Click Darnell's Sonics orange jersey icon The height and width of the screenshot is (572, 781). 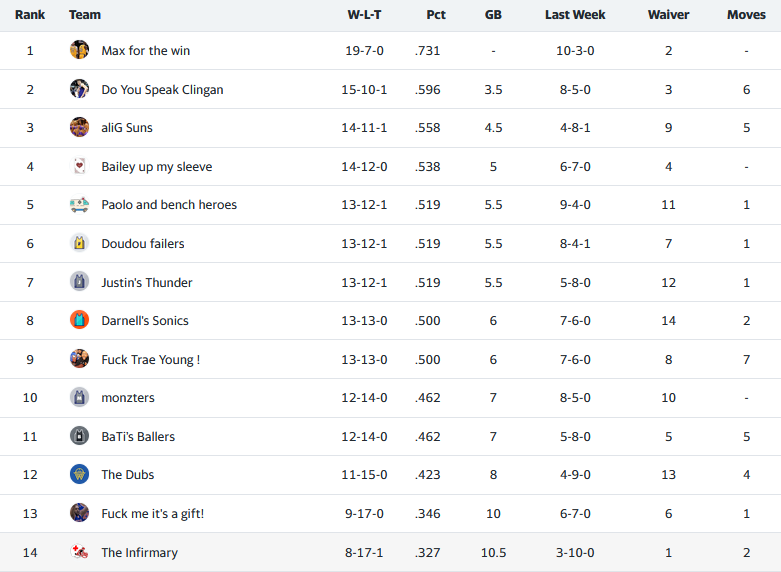80,320
